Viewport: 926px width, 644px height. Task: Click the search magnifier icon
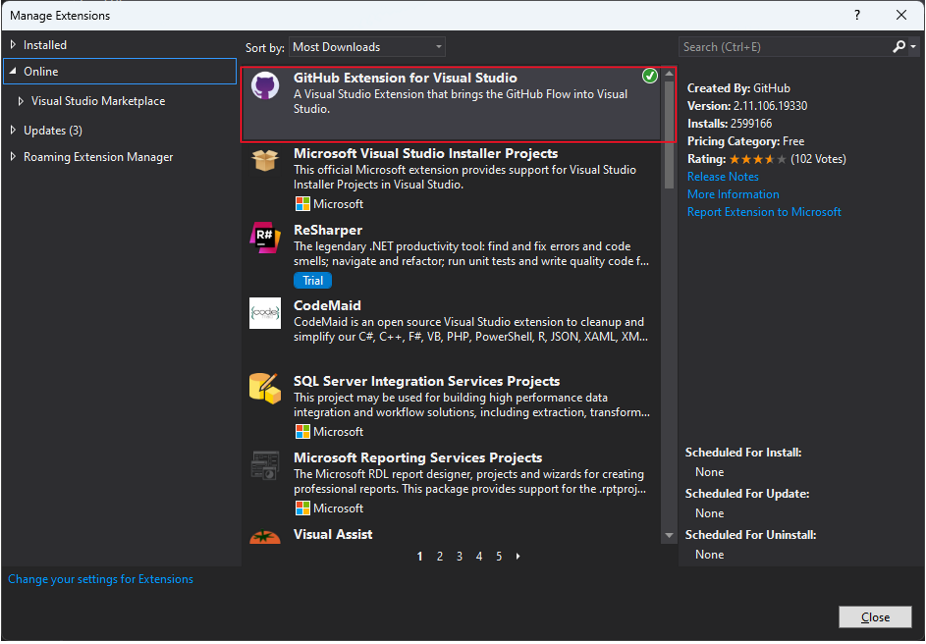click(898, 45)
